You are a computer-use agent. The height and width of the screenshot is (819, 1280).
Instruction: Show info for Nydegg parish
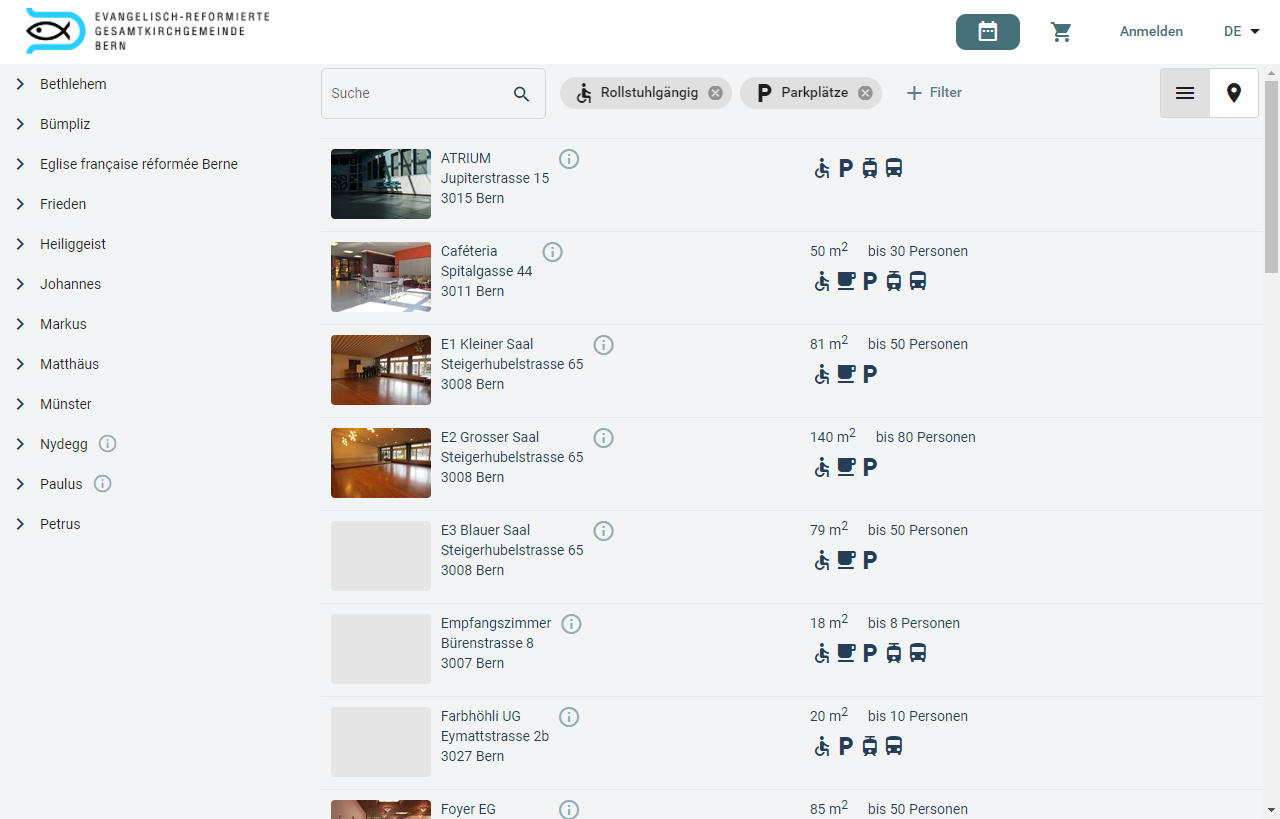[108, 444]
